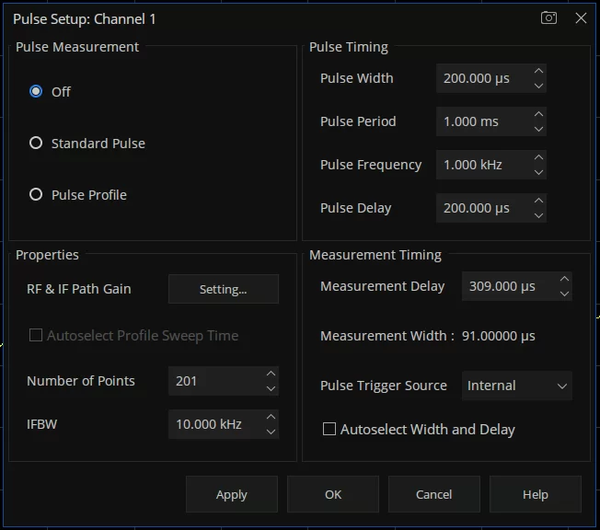Viewport: 600px width, 530px height.
Task: Choose Pulse Profile radio button
Action: pos(37,195)
